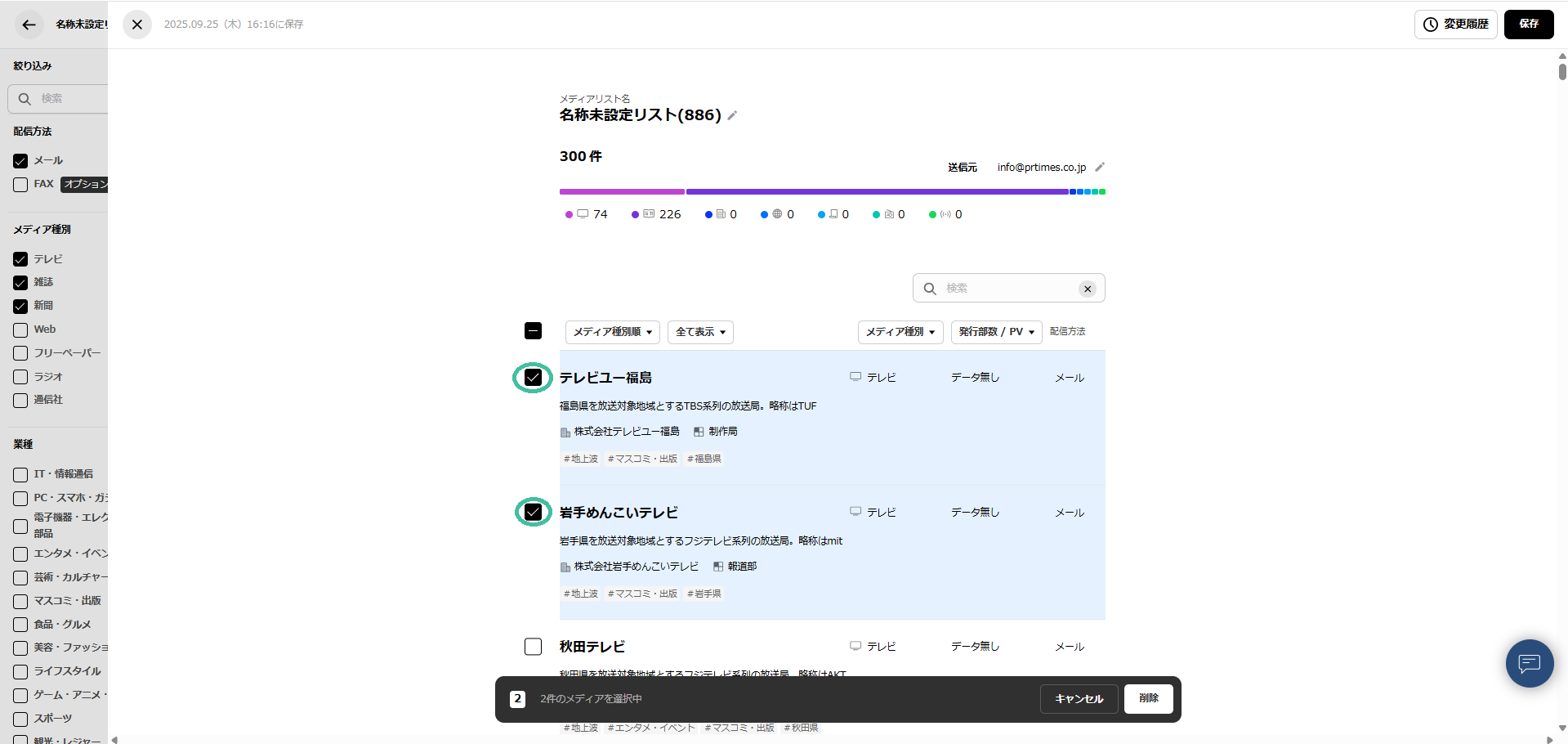Uncheck the テレビユー福島 checkbox
This screenshot has height=744, width=1568.
tap(533, 378)
